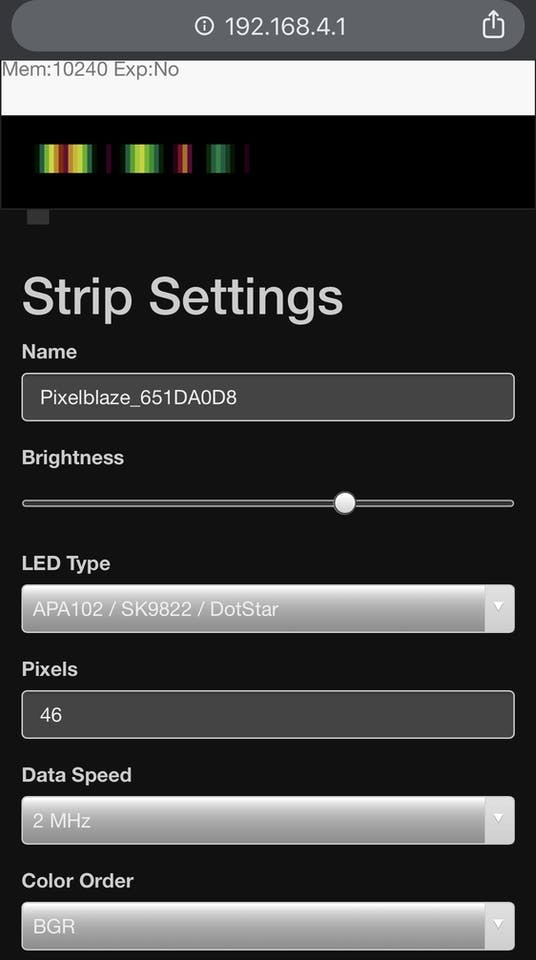Tap the colored LED preview strip
Screen dimensions: 536x960
point(144,159)
